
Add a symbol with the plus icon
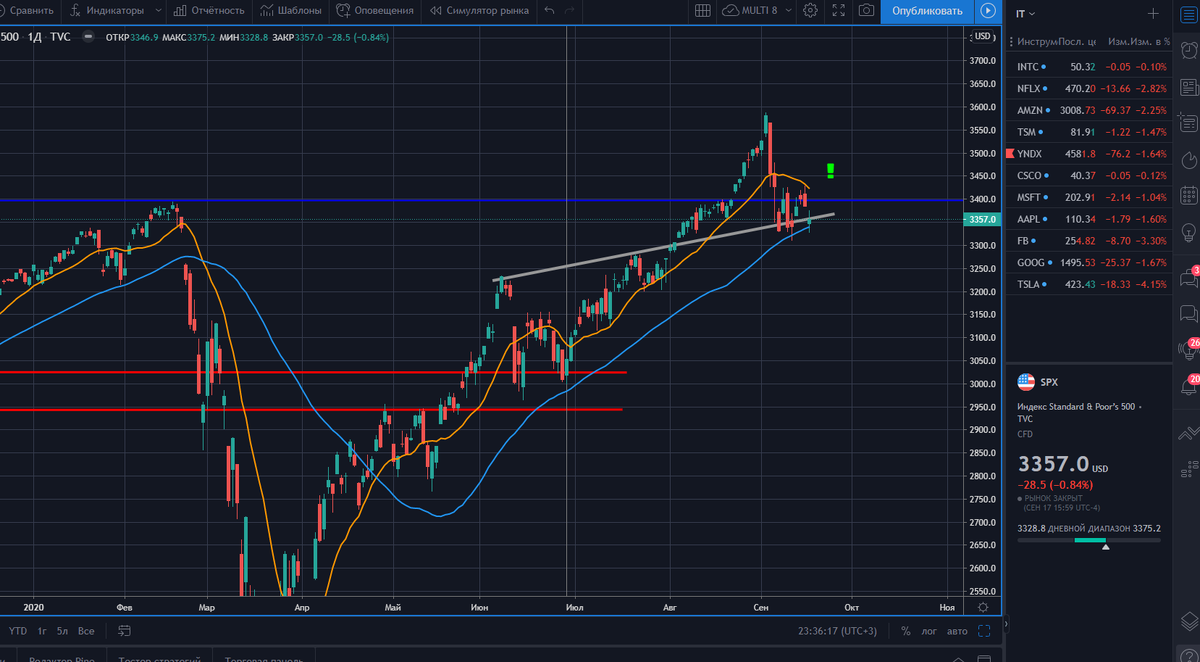(x=1153, y=14)
